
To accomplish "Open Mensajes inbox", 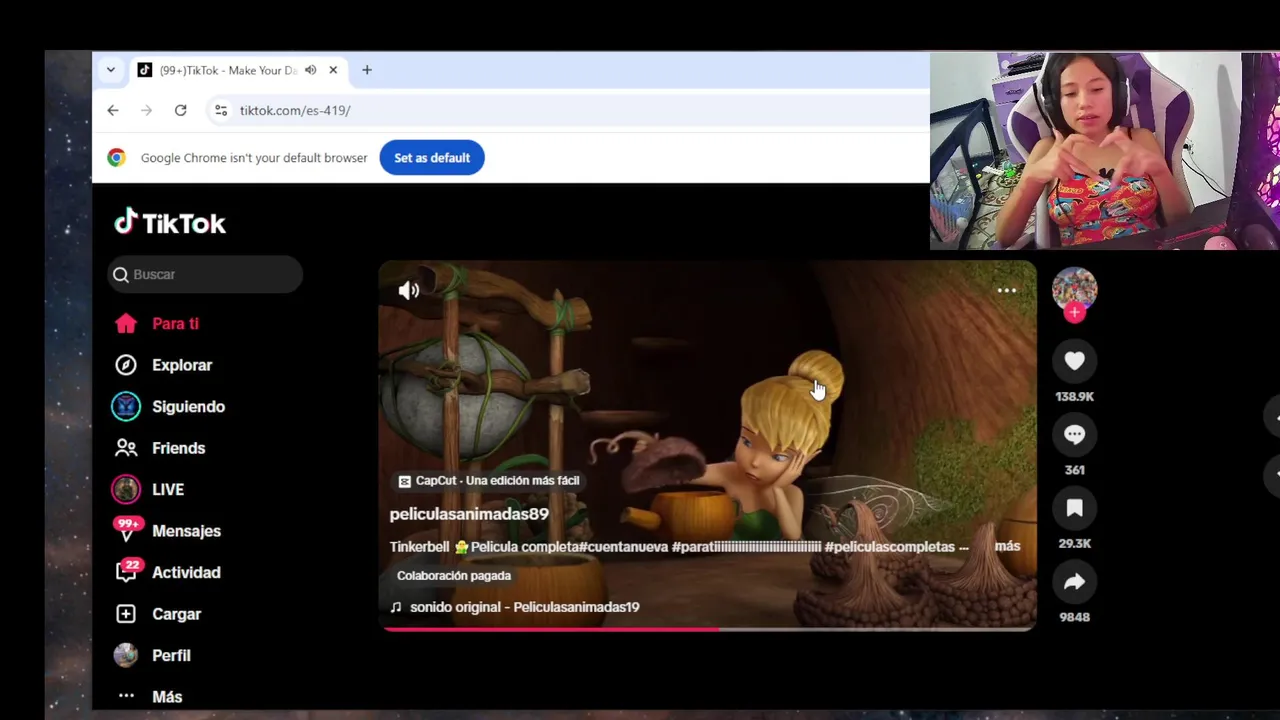I will (x=186, y=531).
